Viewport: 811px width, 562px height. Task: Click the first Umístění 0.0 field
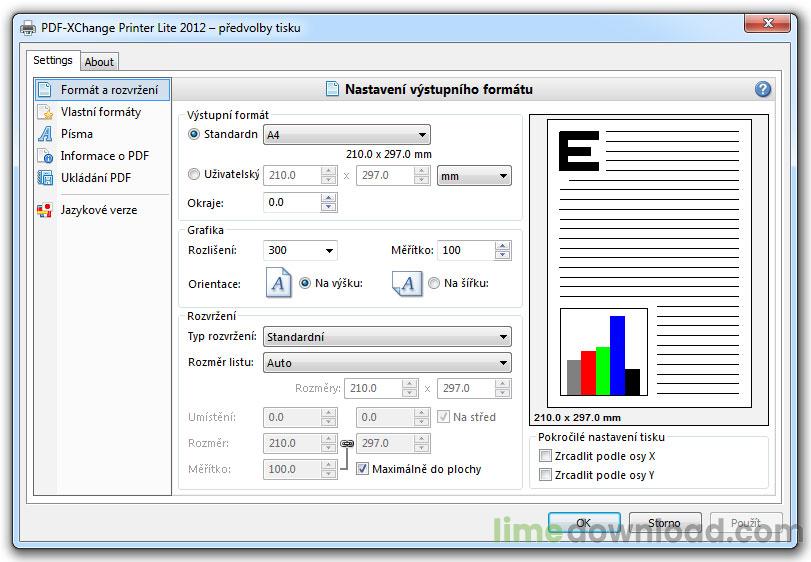click(x=292, y=417)
